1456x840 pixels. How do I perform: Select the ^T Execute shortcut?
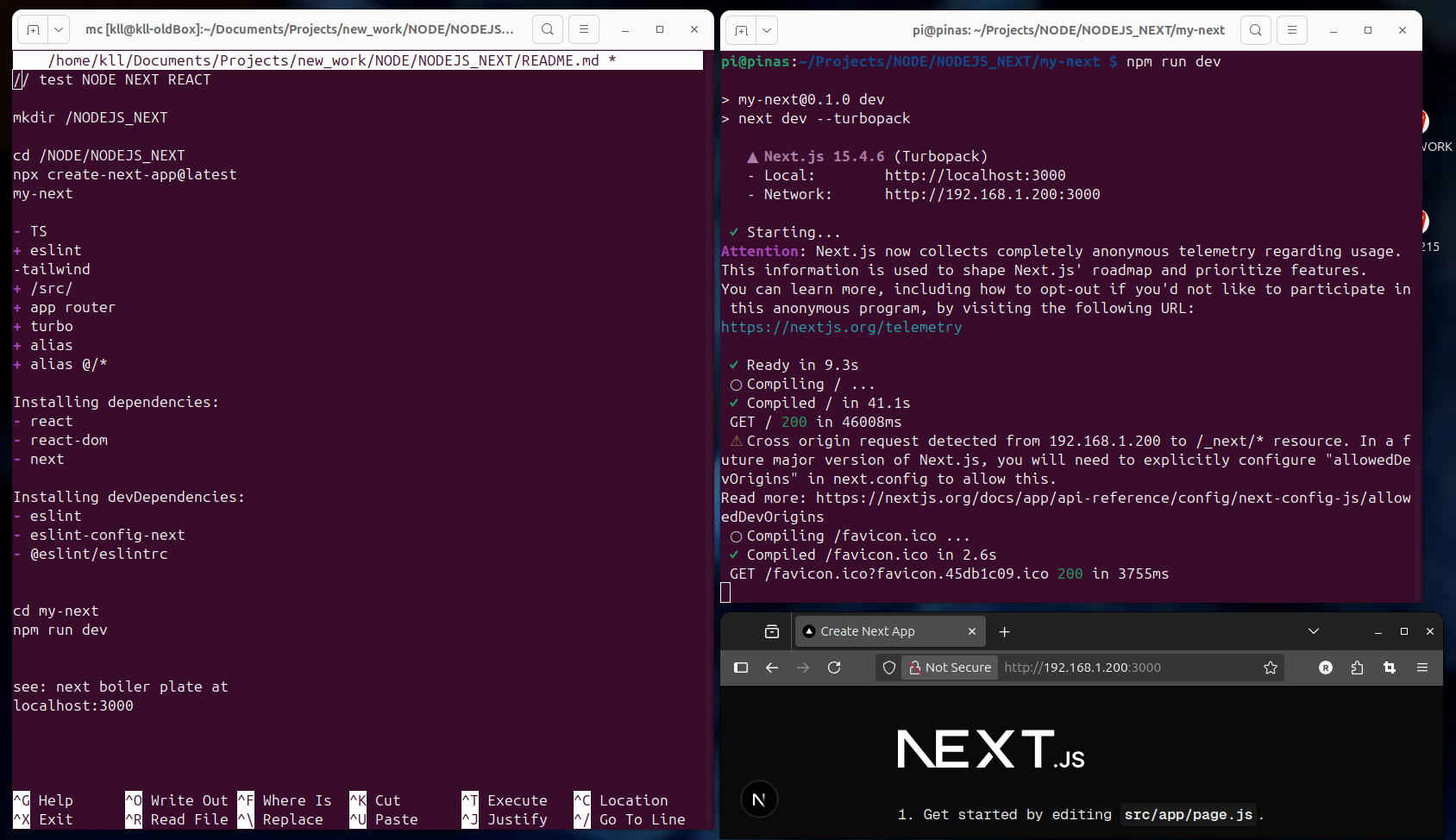505,800
